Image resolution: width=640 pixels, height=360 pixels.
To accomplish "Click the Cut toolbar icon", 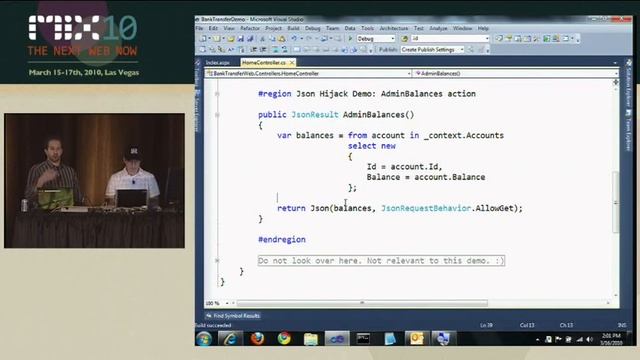I will point(262,38).
